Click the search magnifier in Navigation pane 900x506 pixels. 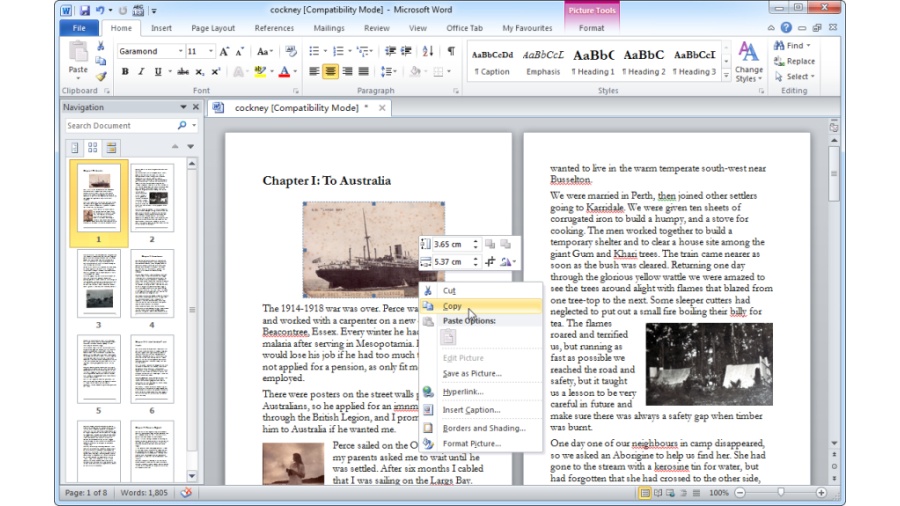(x=182, y=125)
